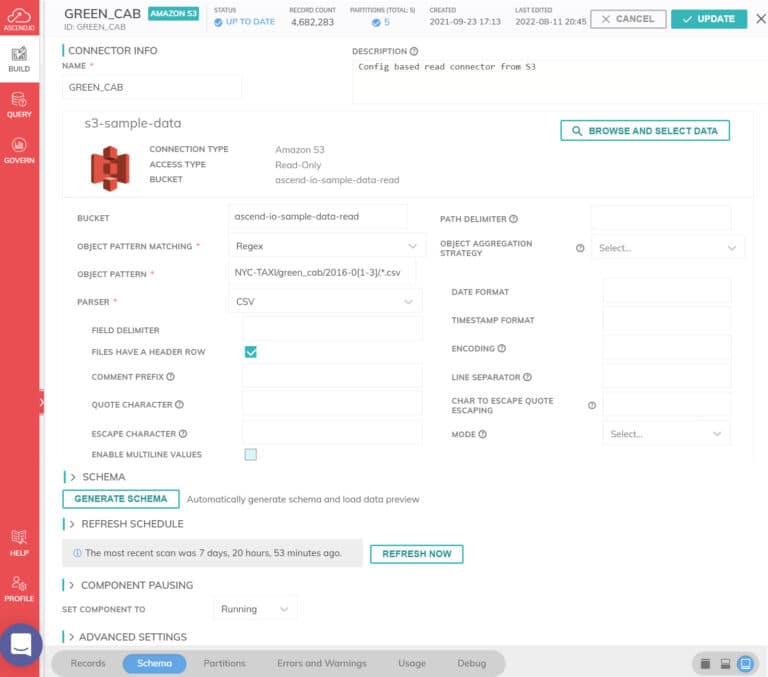The image size is (768, 677).
Task: Open the Usage tab
Action: (412, 663)
